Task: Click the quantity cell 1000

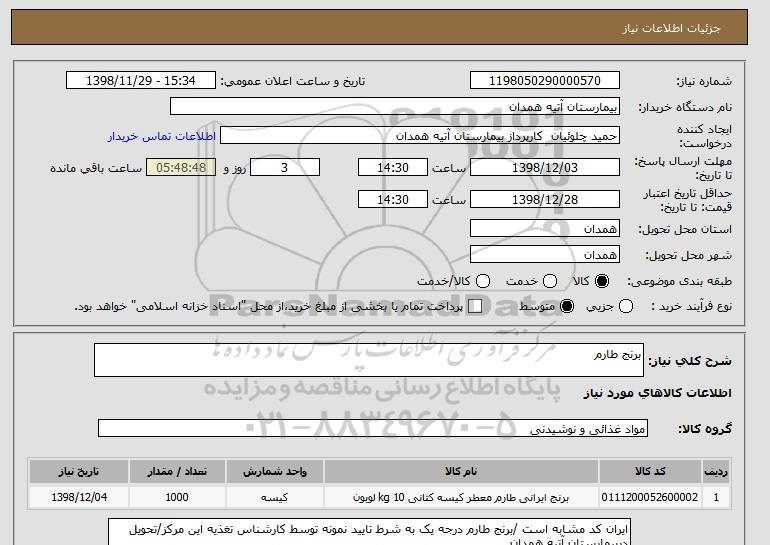Action: 177,497
